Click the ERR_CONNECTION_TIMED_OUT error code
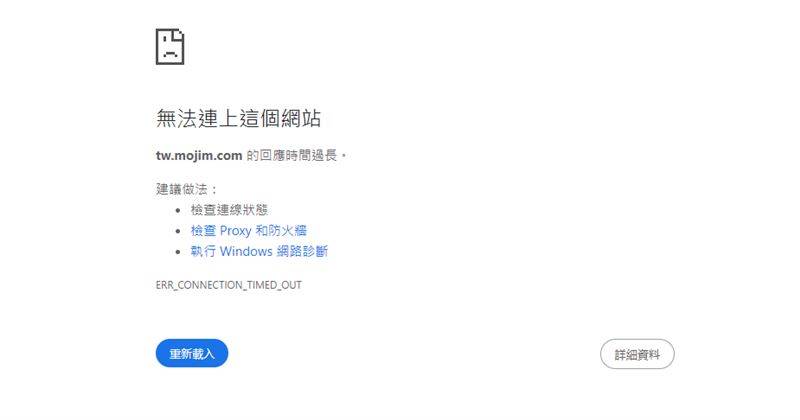800x420 pixels. click(x=229, y=285)
